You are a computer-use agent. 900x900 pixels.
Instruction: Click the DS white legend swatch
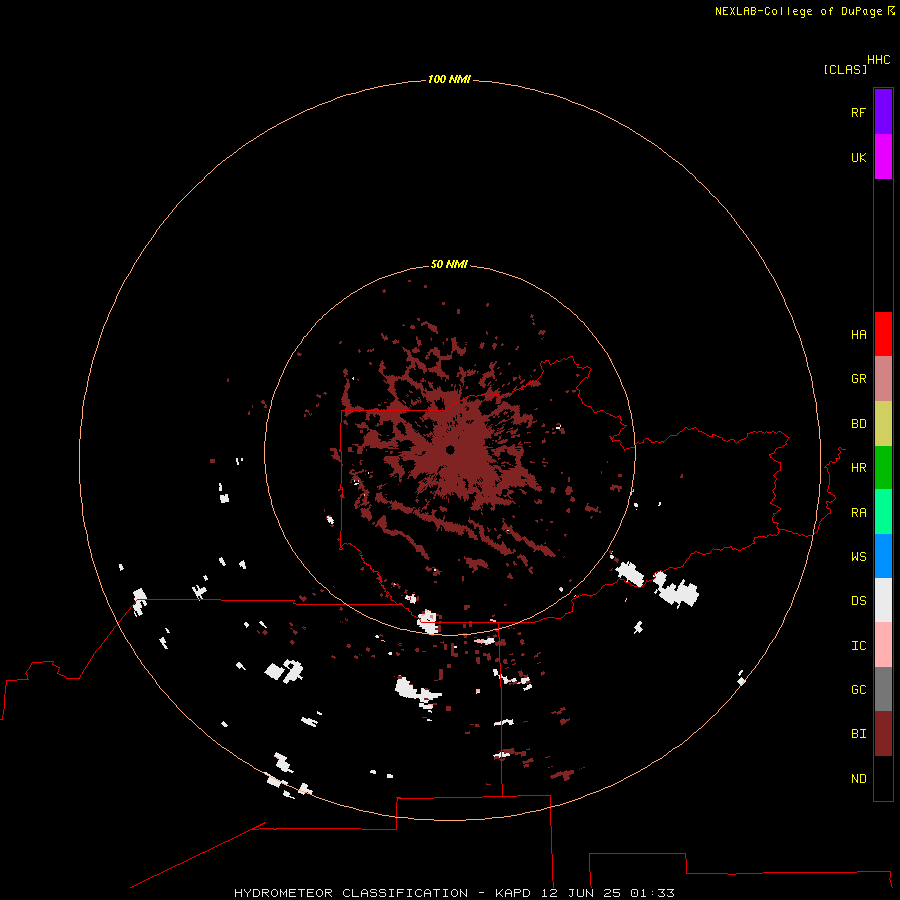point(883,600)
